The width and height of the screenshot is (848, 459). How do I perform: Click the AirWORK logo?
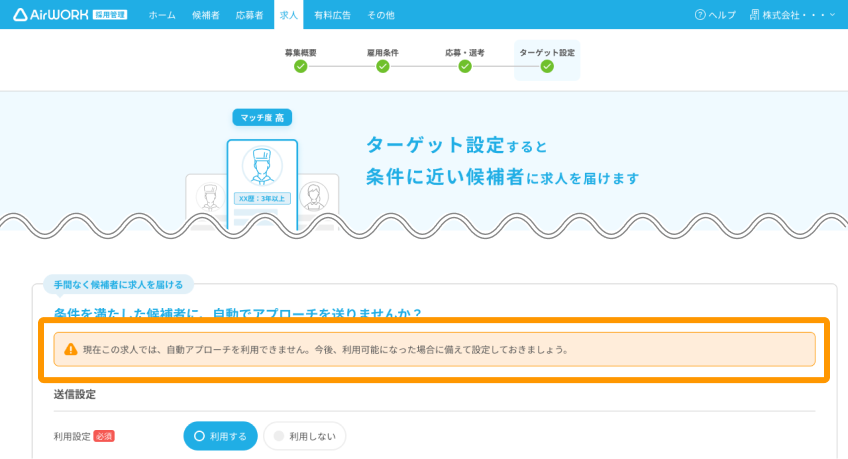[x=50, y=15]
